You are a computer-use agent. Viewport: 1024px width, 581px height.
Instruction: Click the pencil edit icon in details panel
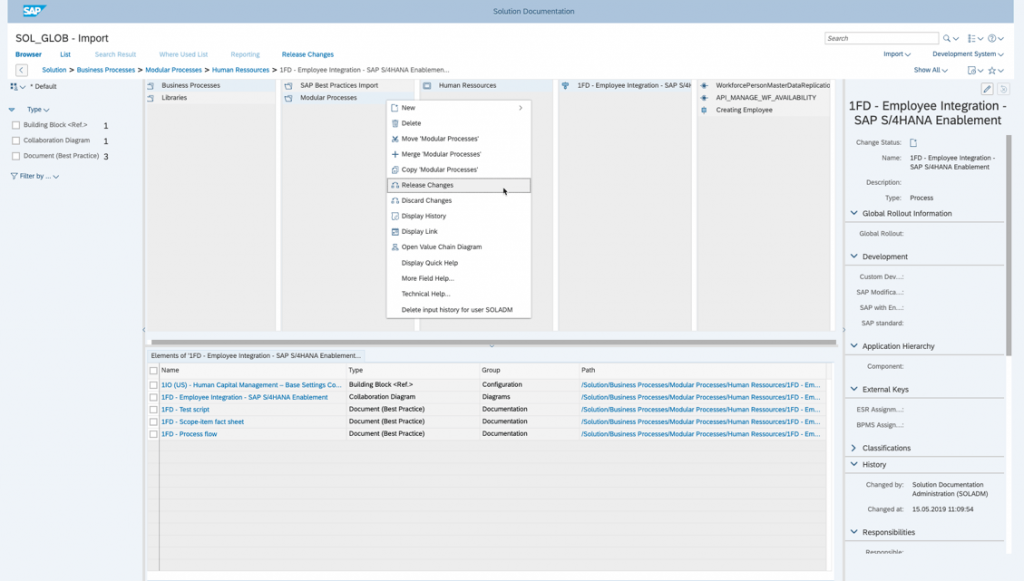click(x=987, y=89)
